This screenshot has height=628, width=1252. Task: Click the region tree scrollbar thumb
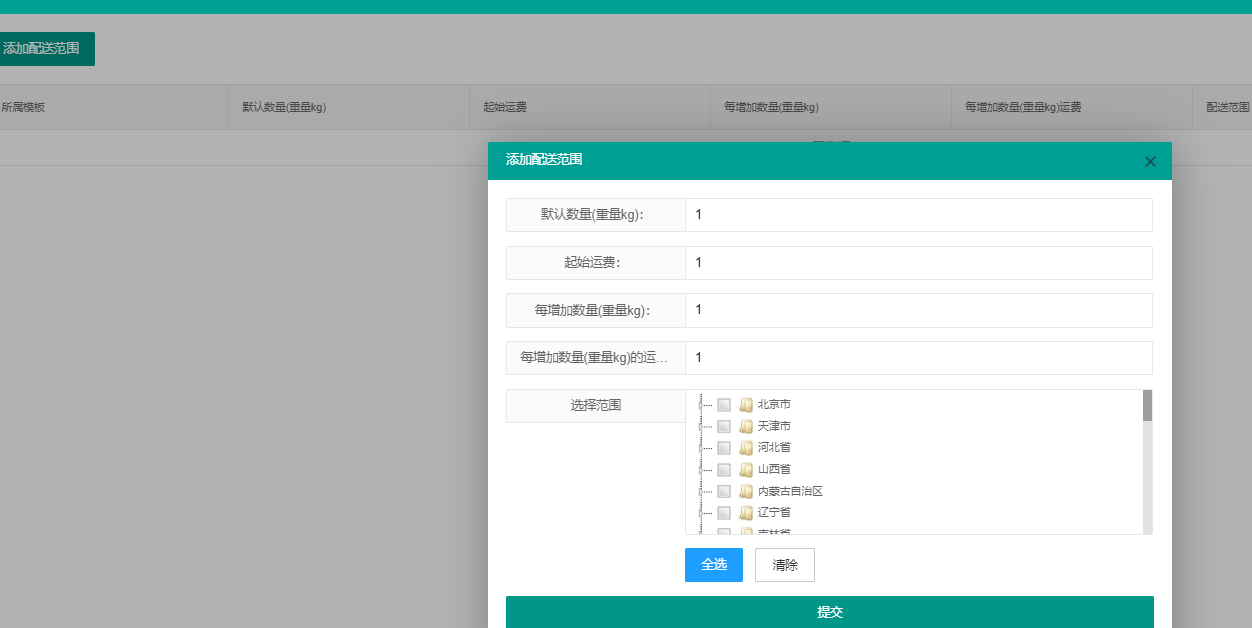pyautogui.click(x=1147, y=406)
